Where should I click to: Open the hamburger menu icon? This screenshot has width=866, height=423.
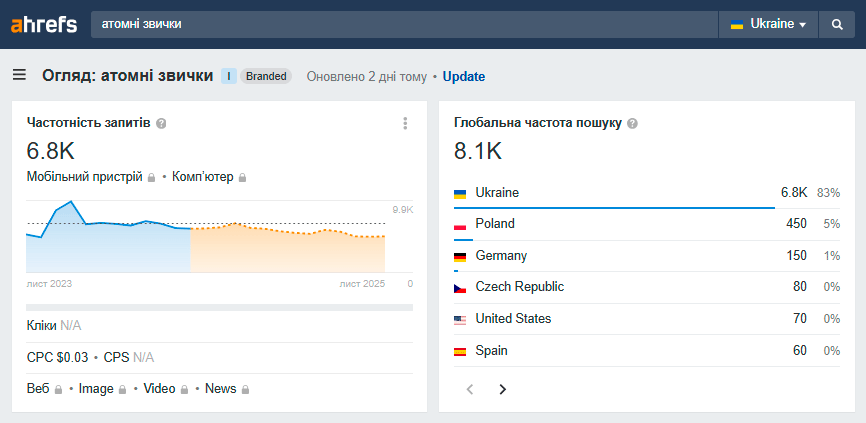19,75
